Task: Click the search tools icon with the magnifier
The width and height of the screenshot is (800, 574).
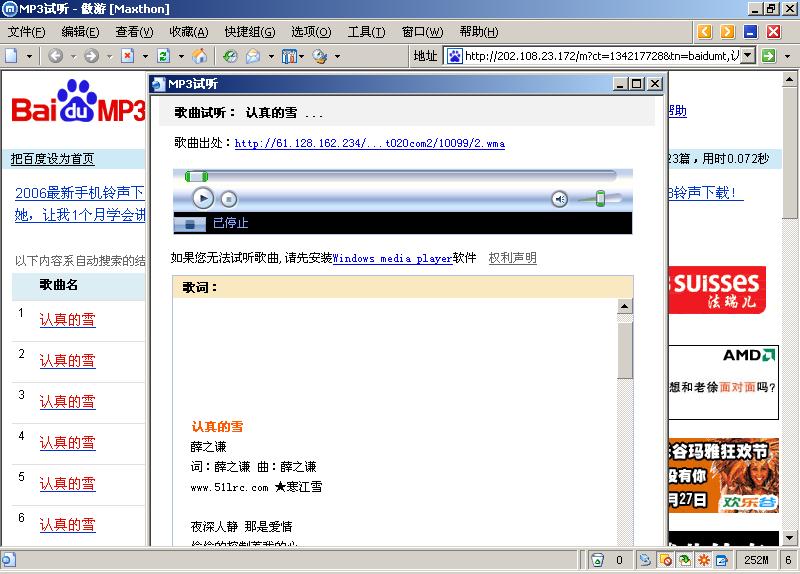Action: point(320,56)
